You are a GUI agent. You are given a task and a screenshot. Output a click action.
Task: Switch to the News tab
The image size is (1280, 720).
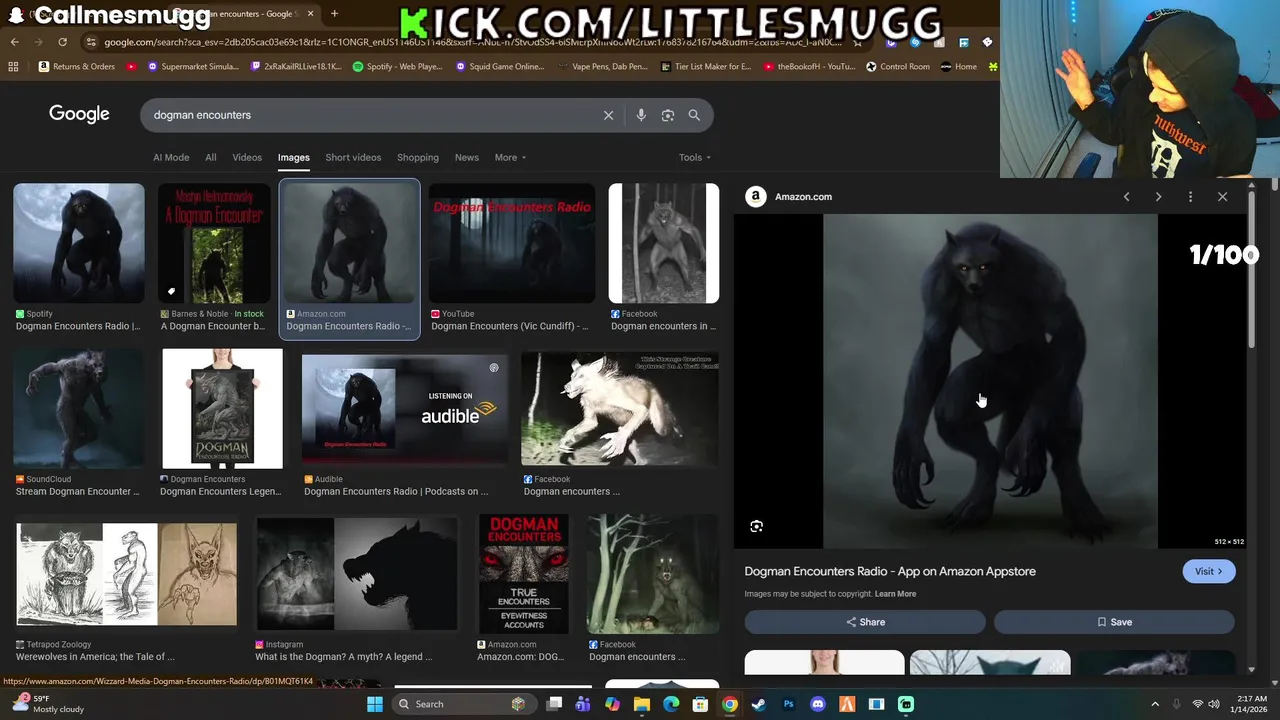point(467,157)
